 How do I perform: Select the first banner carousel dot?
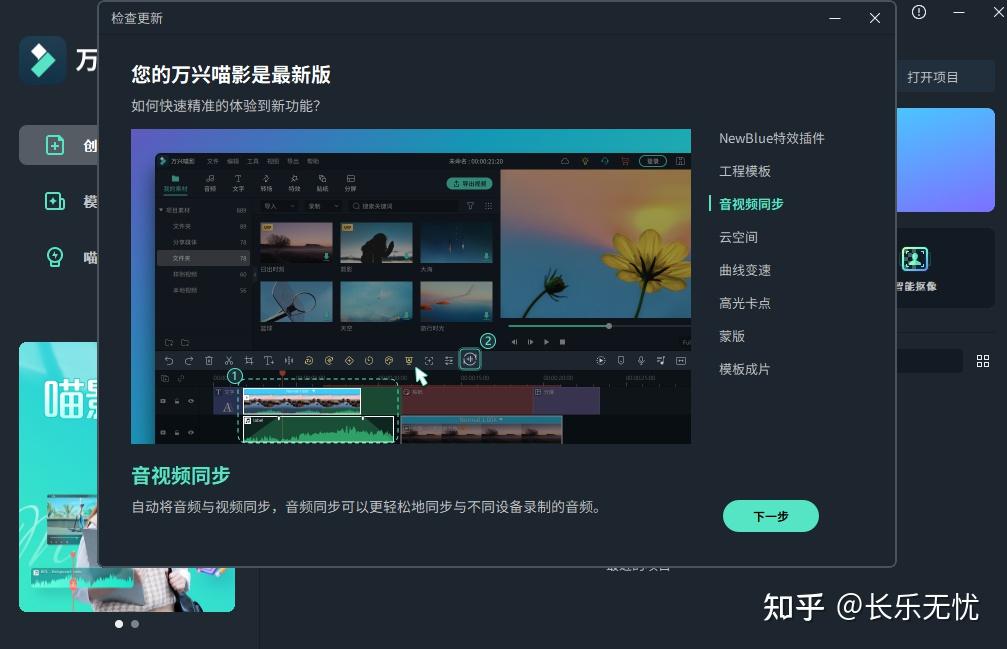point(119,624)
